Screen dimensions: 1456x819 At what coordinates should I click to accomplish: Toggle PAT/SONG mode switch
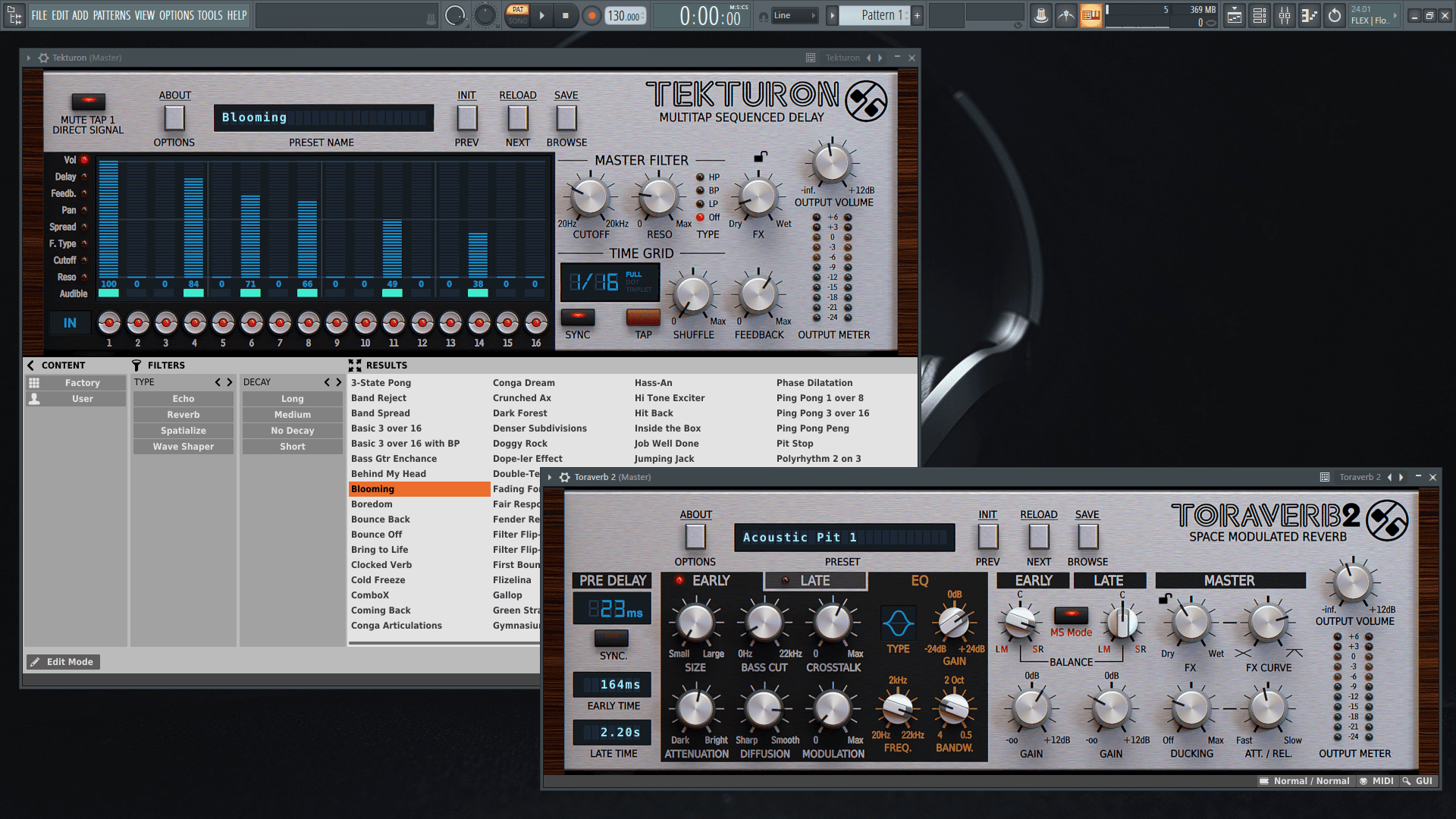[518, 15]
